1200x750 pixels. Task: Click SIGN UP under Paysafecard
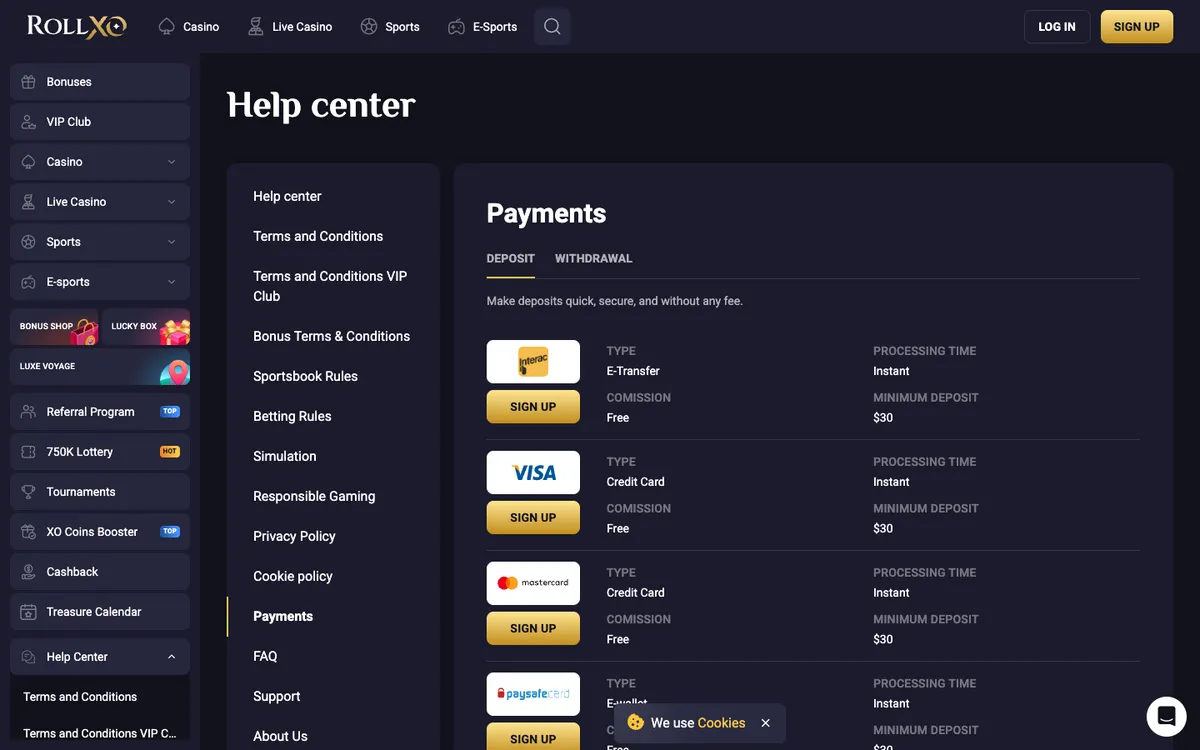click(x=533, y=737)
